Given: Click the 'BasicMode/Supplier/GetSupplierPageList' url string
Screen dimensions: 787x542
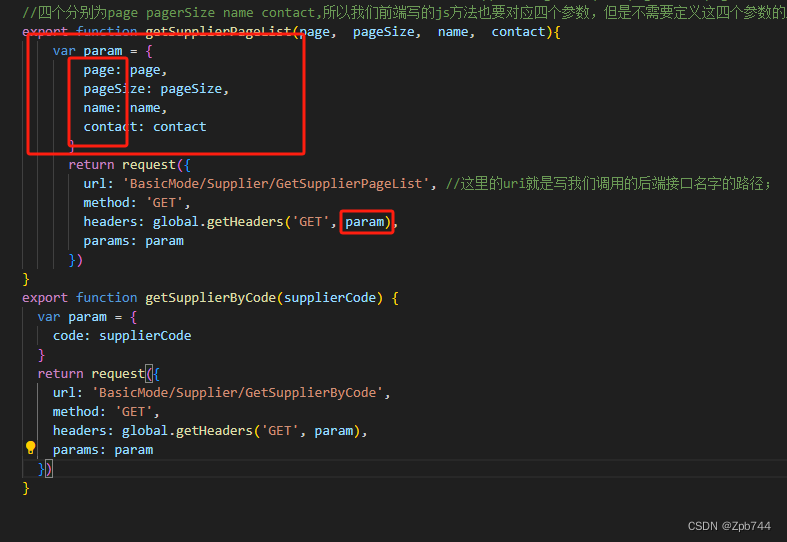Looking at the screenshot, I should click(276, 184).
